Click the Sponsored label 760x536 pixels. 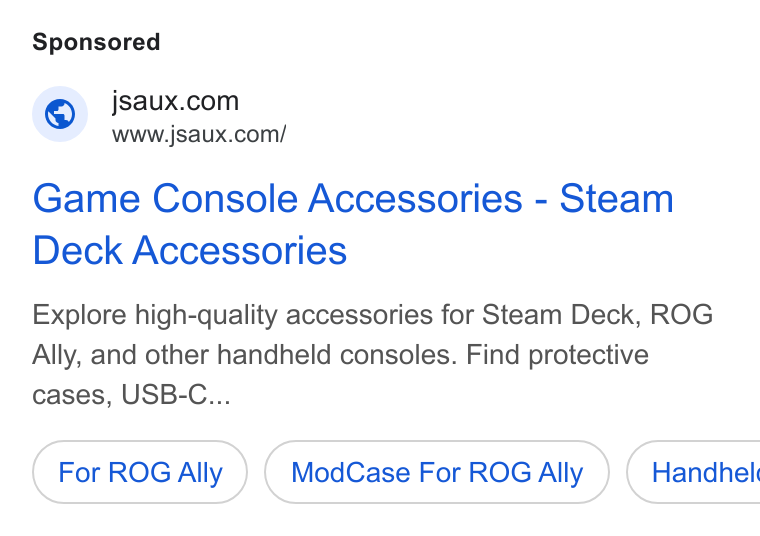(x=96, y=42)
